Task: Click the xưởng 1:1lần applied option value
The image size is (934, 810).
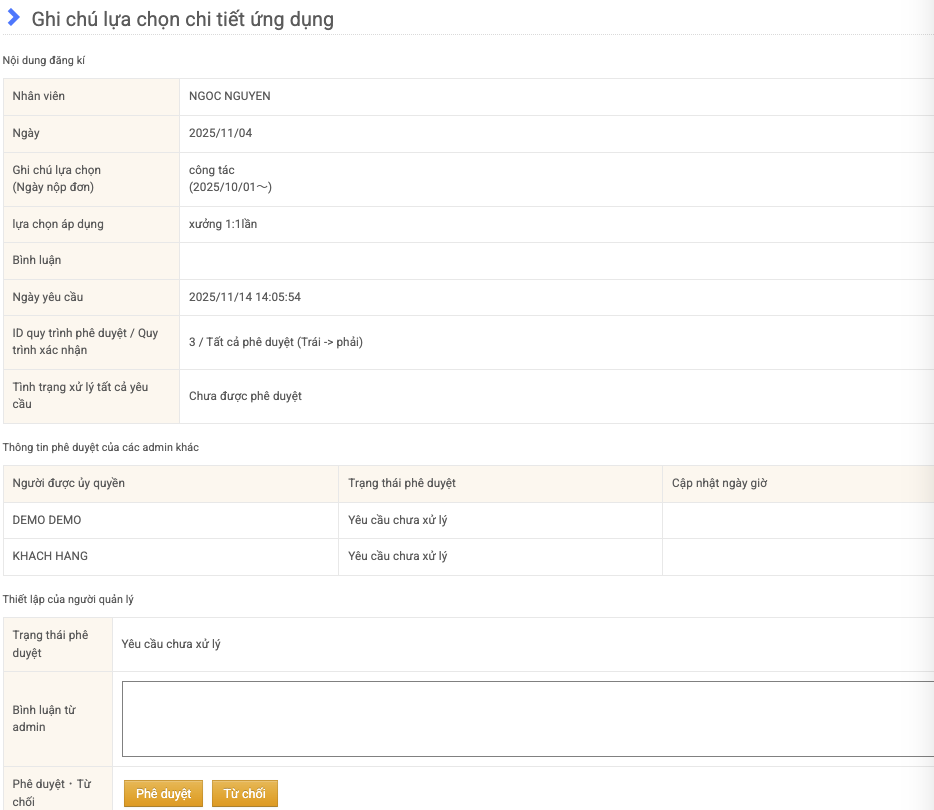Action: click(x=223, y=224)
